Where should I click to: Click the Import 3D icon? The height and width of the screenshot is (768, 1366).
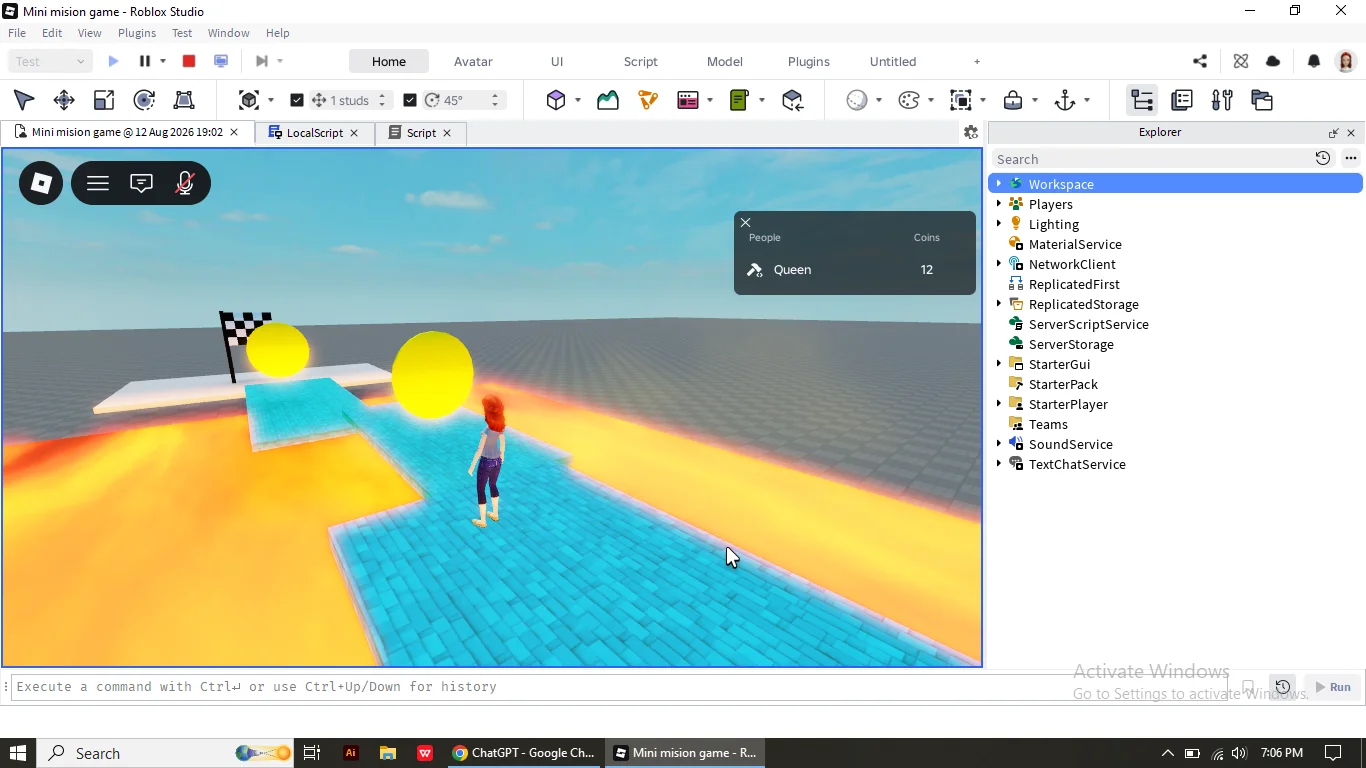(x=793, y=100)
